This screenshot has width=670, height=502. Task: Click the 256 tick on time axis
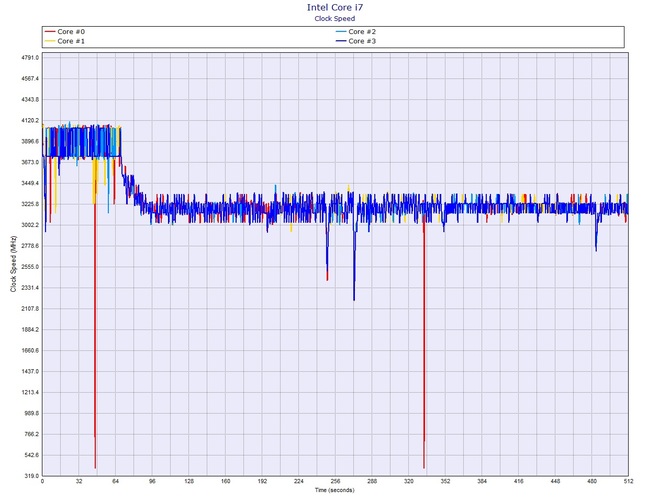click(x=335, y=481)
